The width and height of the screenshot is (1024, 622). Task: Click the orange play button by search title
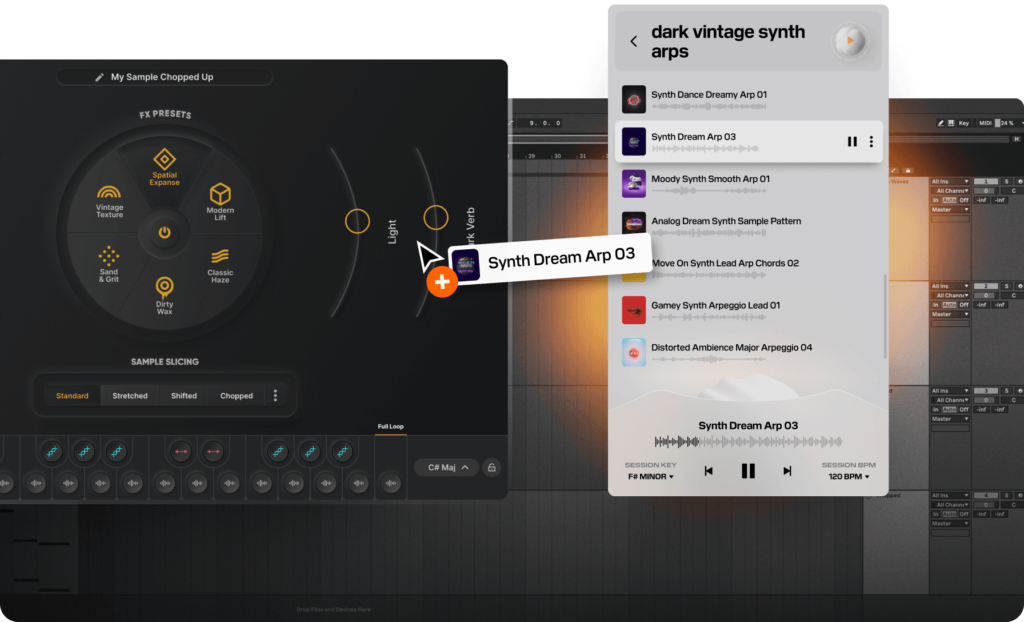pos(850,42)
